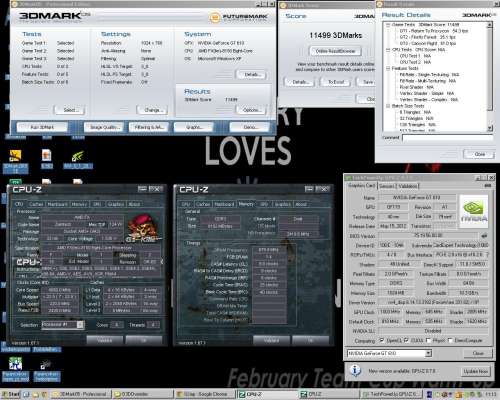Click the pirate skull logo in CPU-Z
Viewport: 500px width, 400px height.
click(143, 228)
